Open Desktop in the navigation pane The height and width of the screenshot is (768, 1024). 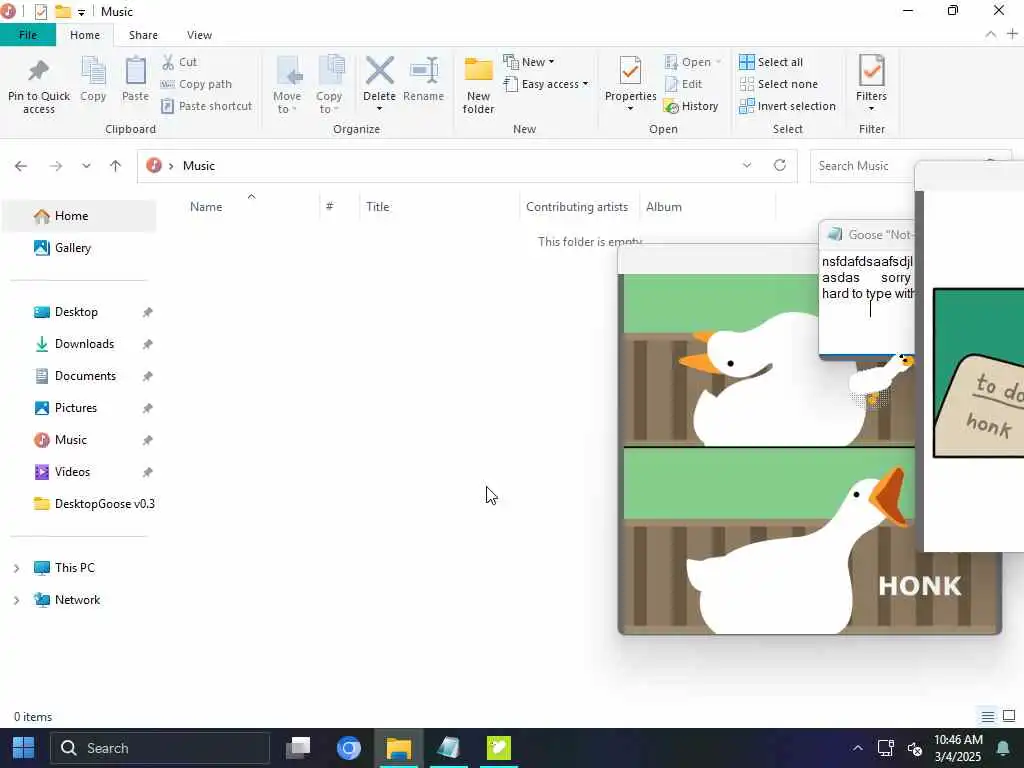(78, 312)
